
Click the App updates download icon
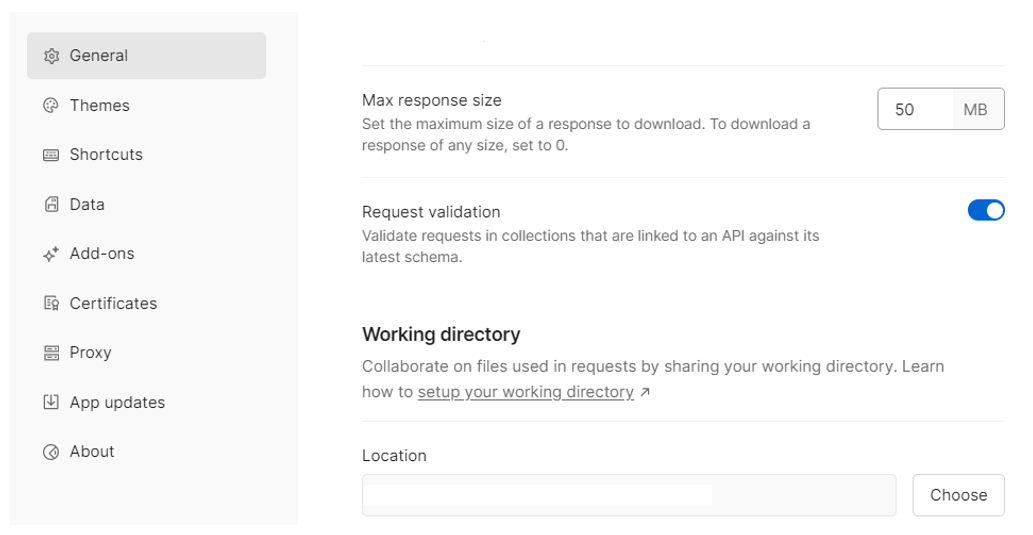tap(51, 402)
